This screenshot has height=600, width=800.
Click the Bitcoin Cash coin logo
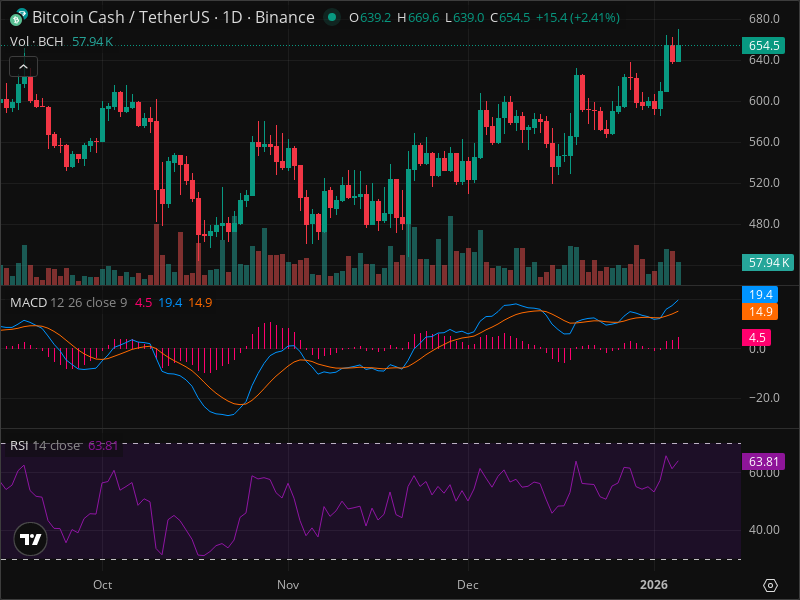pos(18,17)
